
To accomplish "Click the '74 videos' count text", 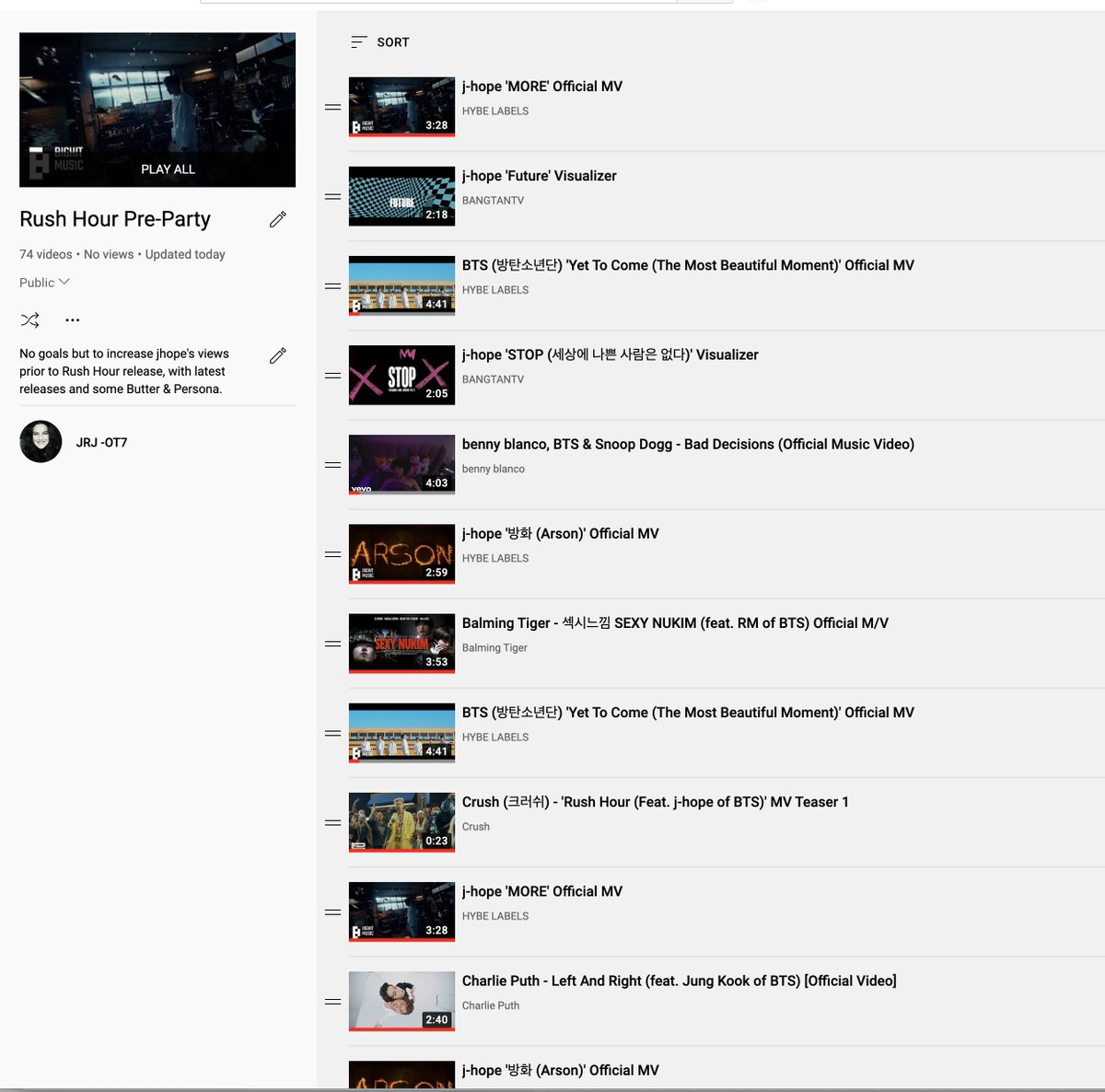I will click(46, 254).
